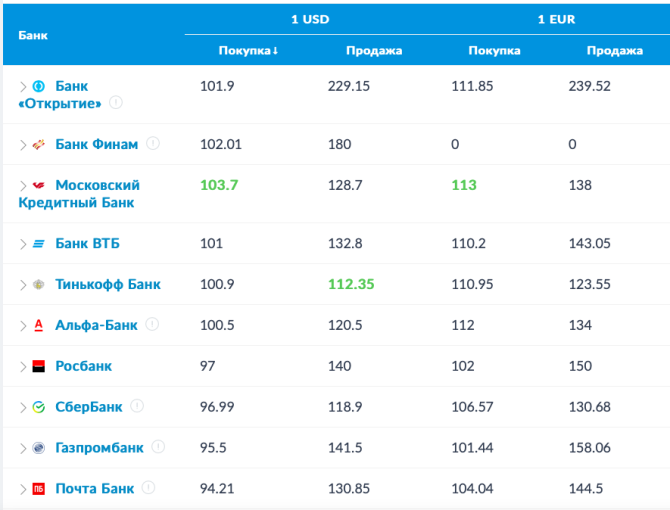This screenshot has width=670, height=510.
Task: Sort by EUR Продажа column header
Action: [614, 51]
